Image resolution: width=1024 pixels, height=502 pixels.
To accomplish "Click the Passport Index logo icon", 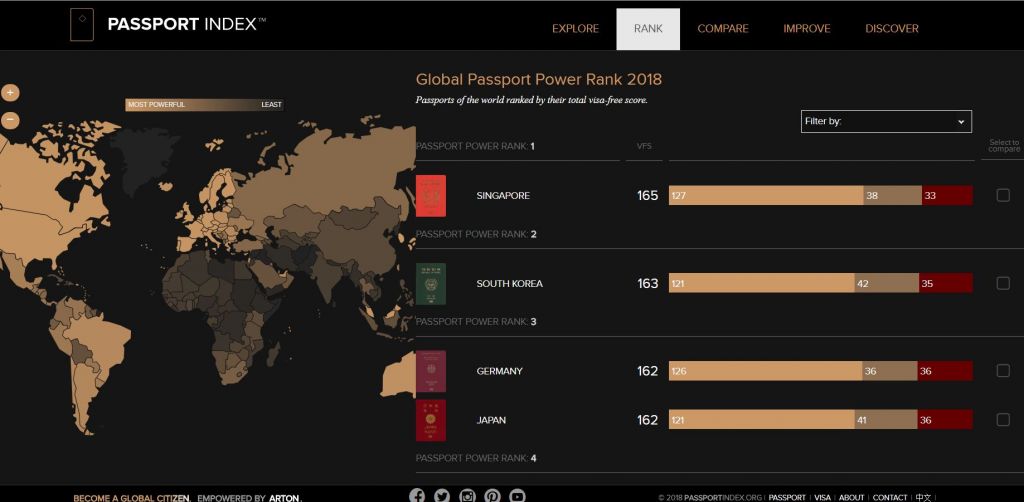I will tap(82, 25).
